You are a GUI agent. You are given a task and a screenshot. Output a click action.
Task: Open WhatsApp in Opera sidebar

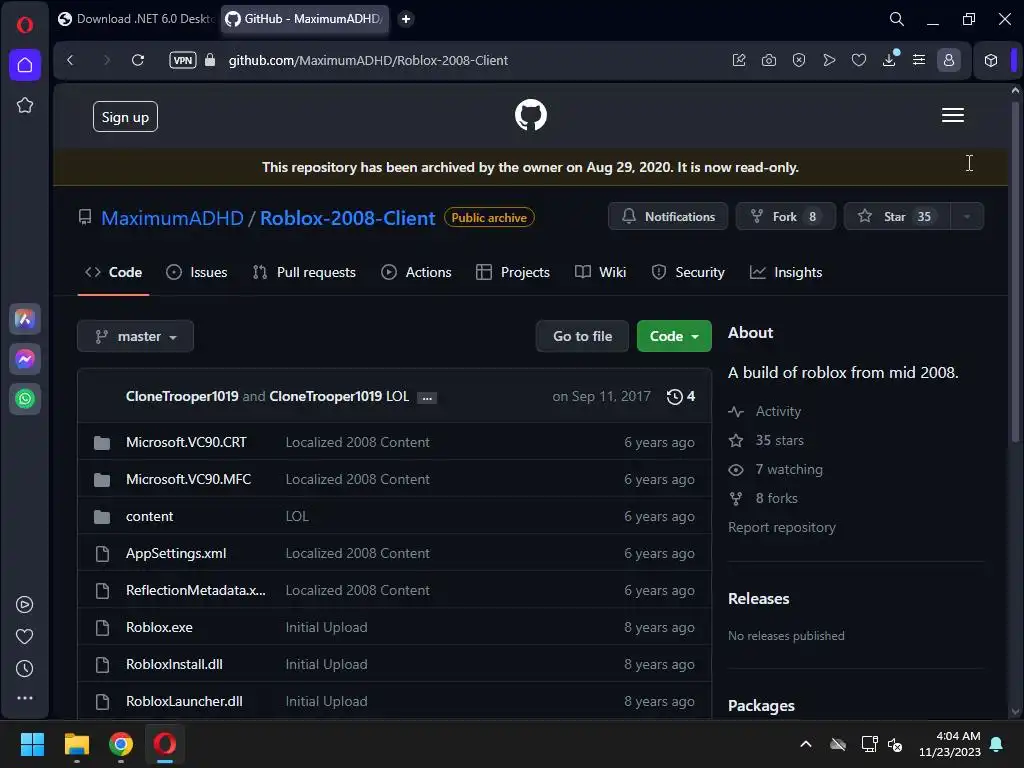25,398
